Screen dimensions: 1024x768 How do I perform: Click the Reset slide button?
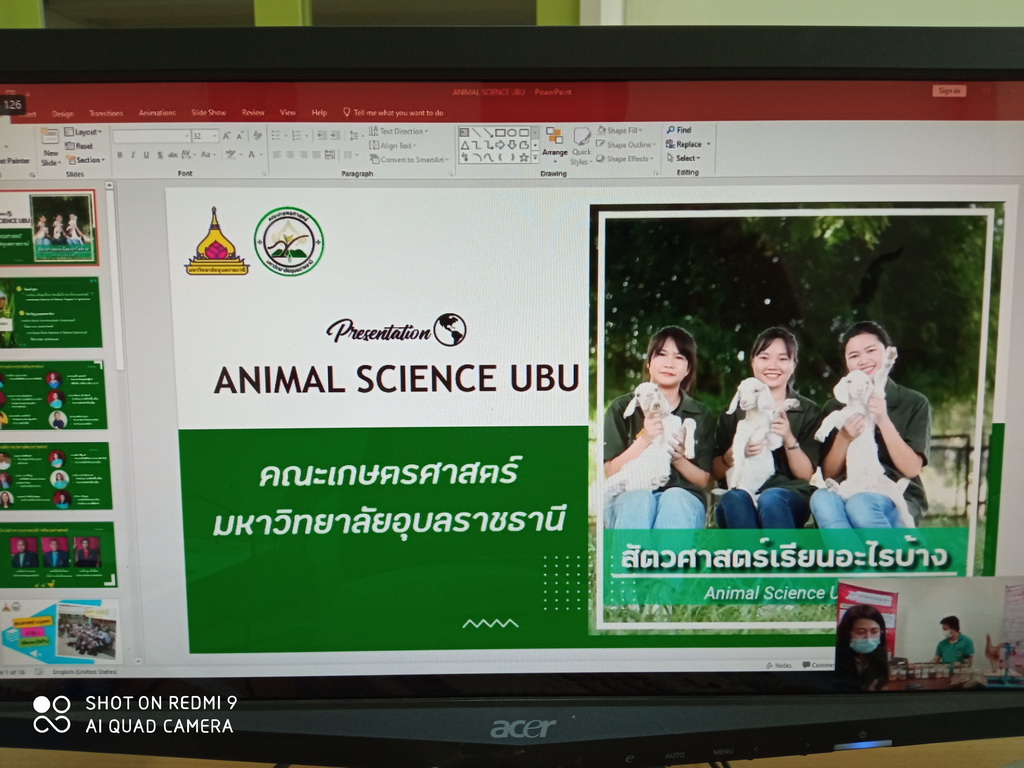(x=79, y=146)
